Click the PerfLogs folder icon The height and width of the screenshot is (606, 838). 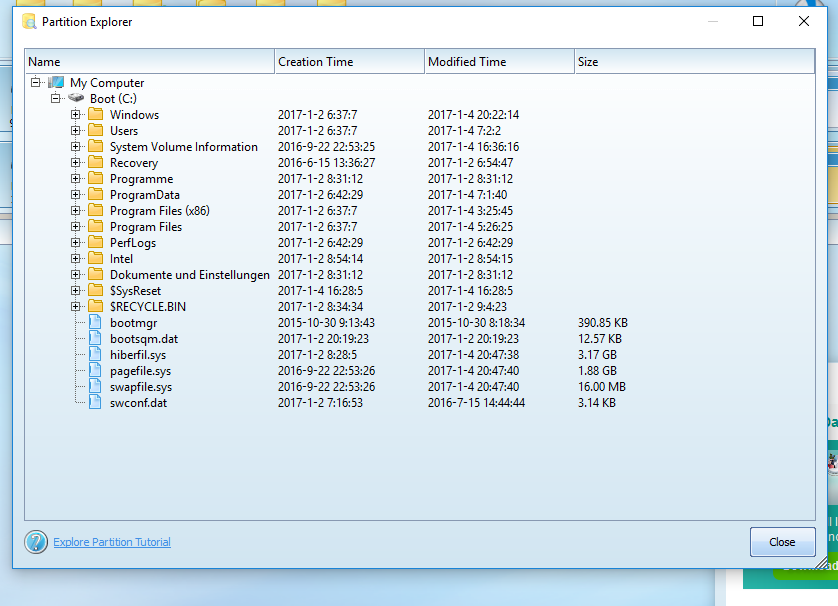click(x=96, y=243)
